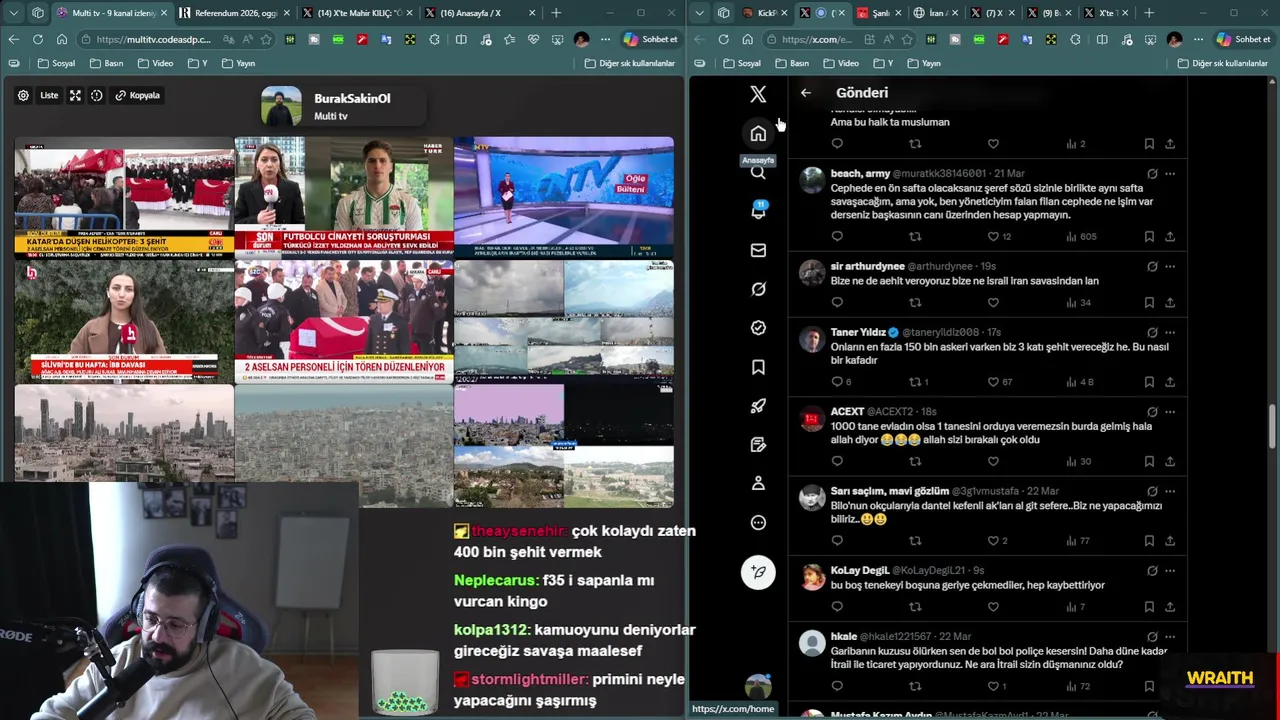Click the Kopyala link button
This screenshot has width=1280, height=720.
tap(137, 96)
